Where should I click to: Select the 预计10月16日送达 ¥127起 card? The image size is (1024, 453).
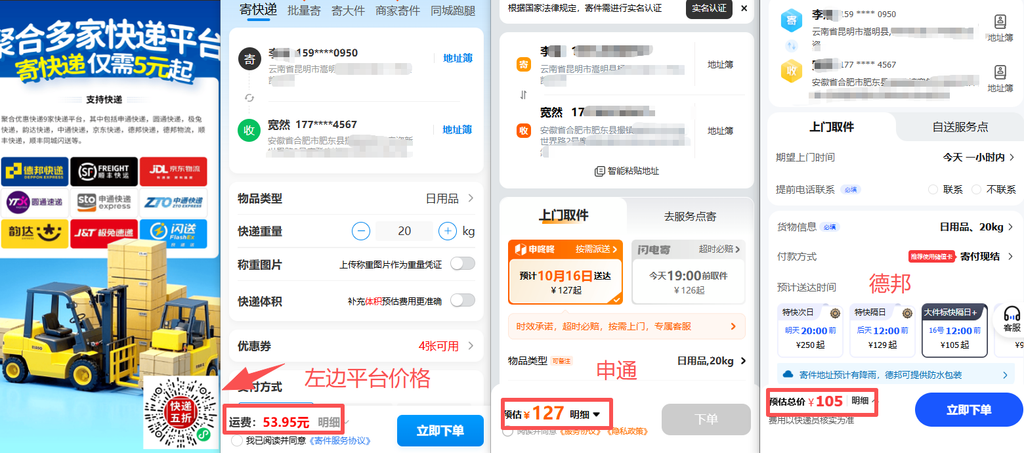pyautogui.click(x=565, y=272)
